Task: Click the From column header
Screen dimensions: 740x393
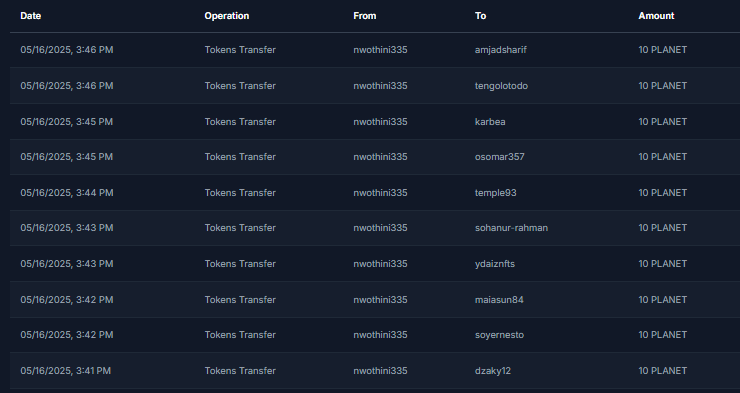Action: (365, 16)
